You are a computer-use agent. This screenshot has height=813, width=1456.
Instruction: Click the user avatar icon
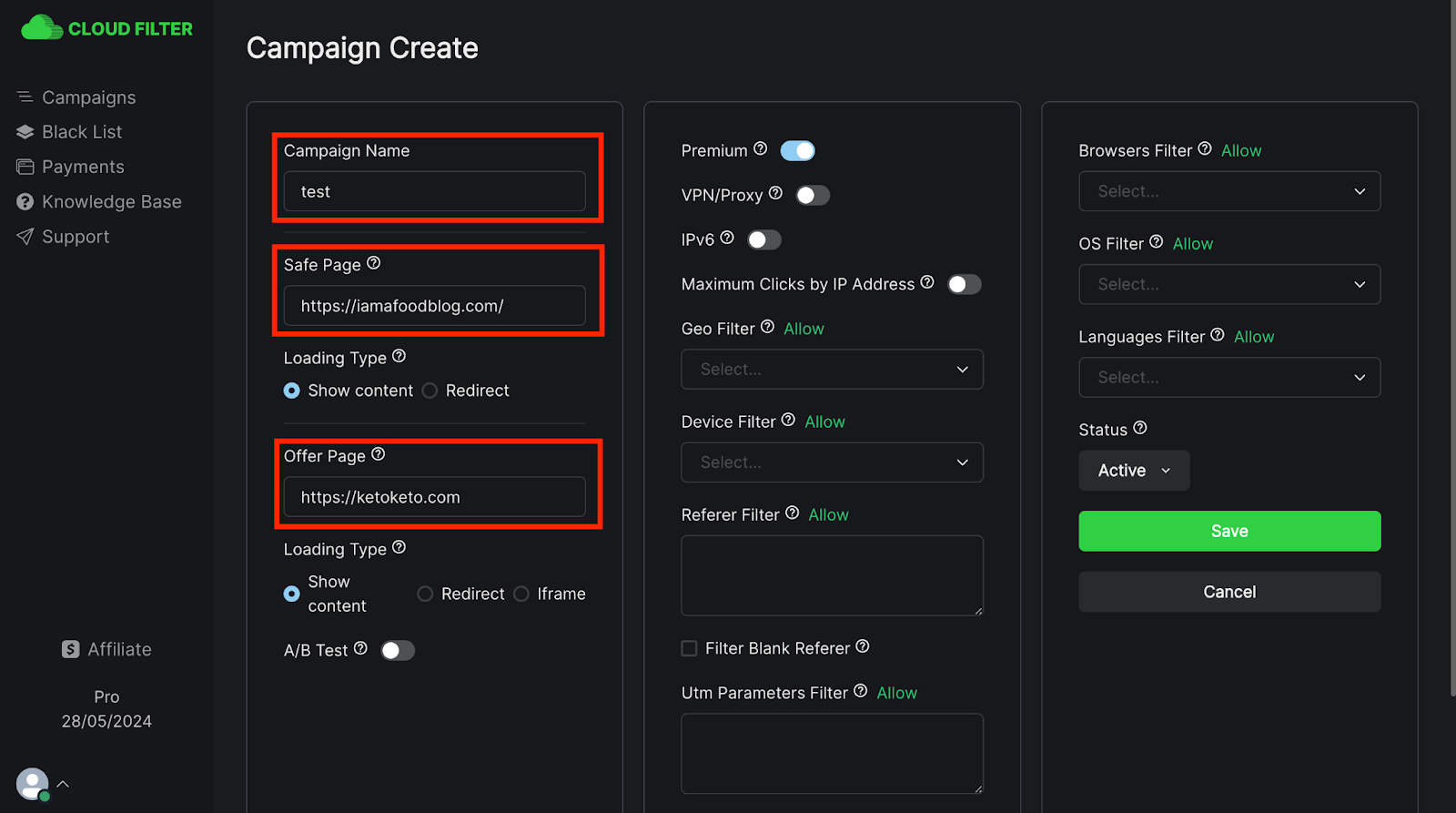[x=32, y=784]
